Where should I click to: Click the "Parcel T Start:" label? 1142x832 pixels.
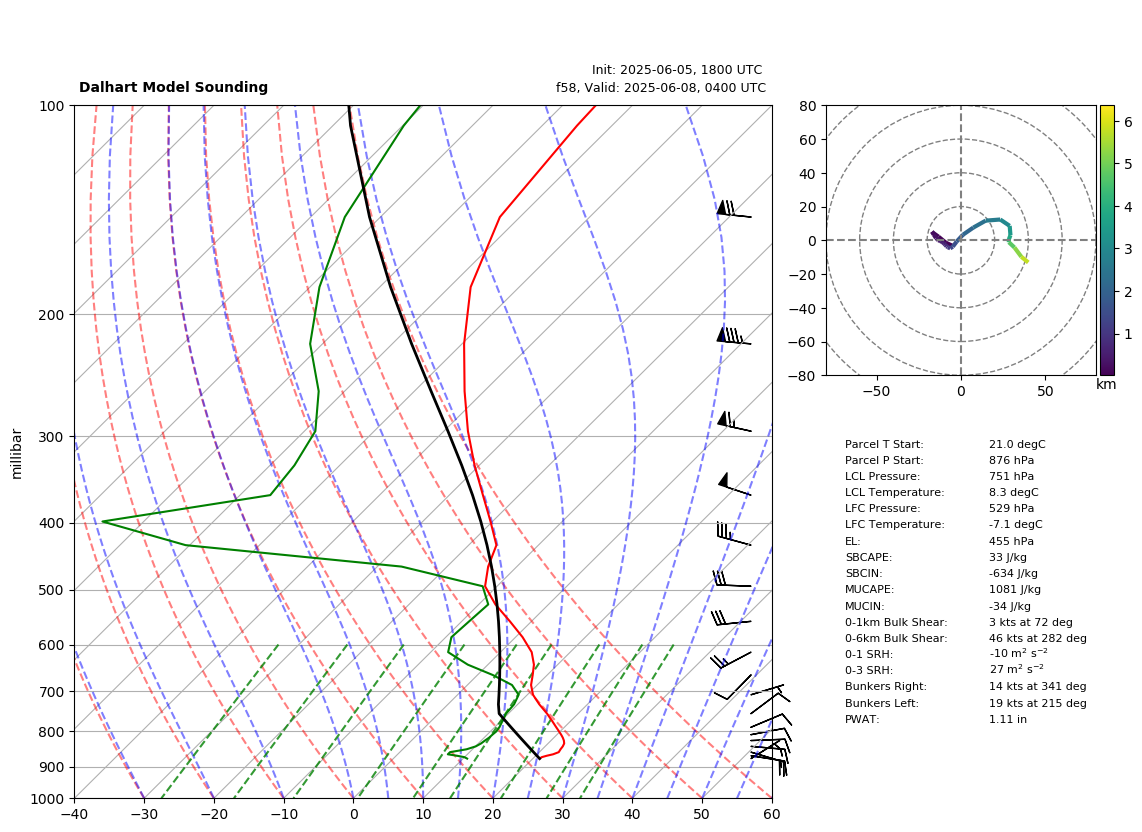point(883,444)
